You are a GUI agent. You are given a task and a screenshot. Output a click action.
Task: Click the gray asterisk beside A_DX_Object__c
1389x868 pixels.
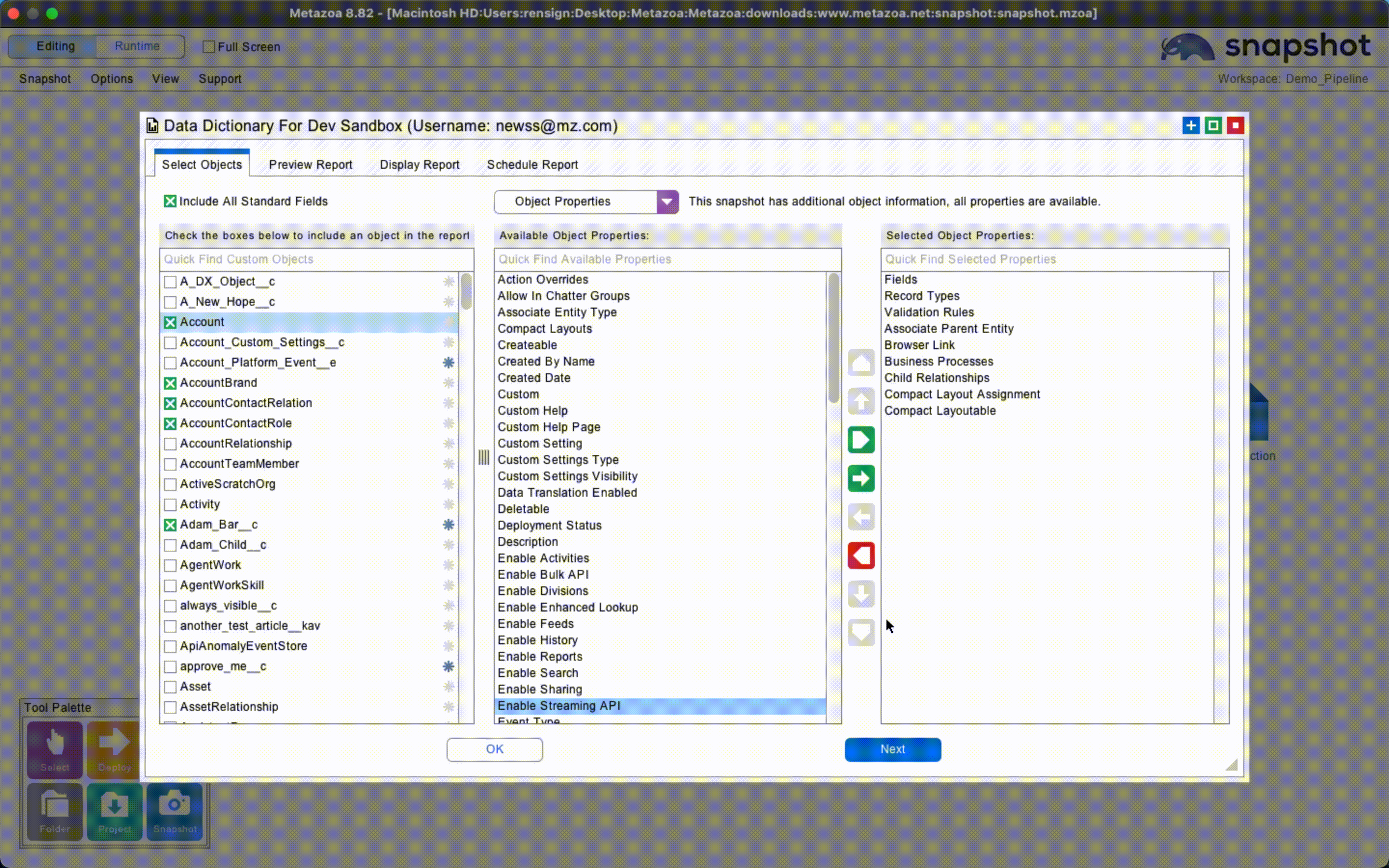pyautogui.click(x=448, y=281)
